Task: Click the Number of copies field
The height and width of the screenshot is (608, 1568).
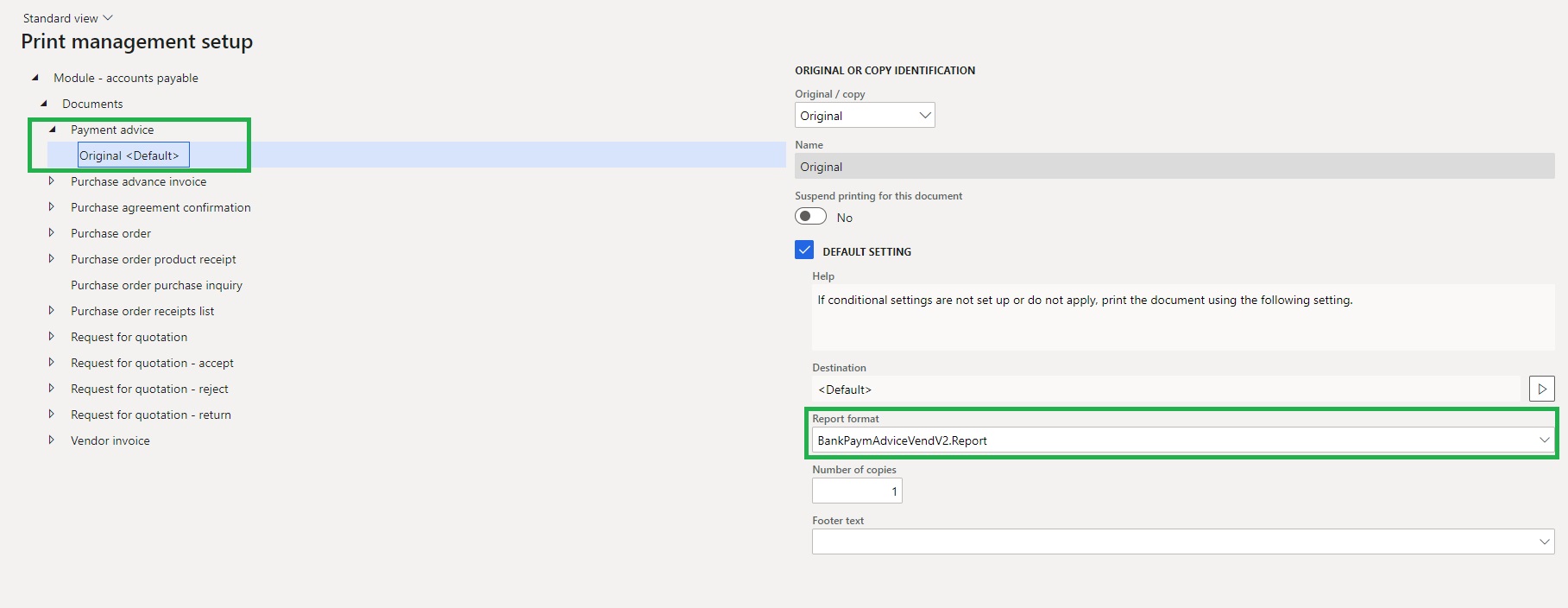Action: pyautogui.click(x=856, y=491)
